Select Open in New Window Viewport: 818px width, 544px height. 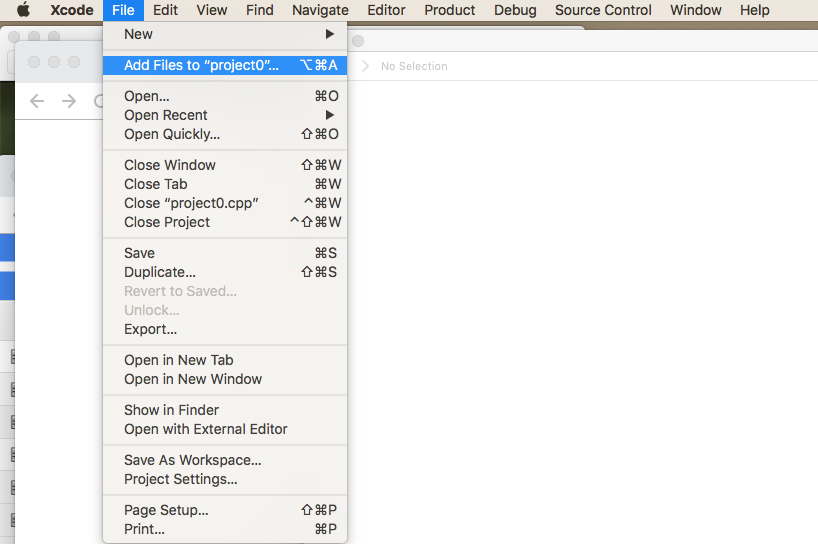tap(225, 379)
